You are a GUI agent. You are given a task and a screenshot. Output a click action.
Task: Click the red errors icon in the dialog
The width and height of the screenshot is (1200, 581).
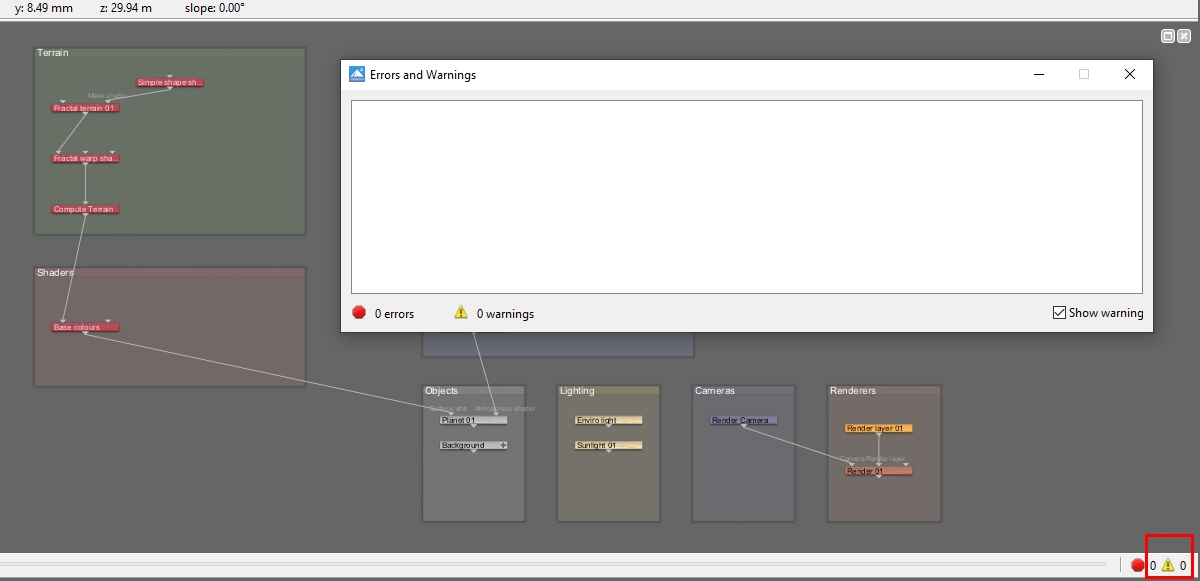359,312
